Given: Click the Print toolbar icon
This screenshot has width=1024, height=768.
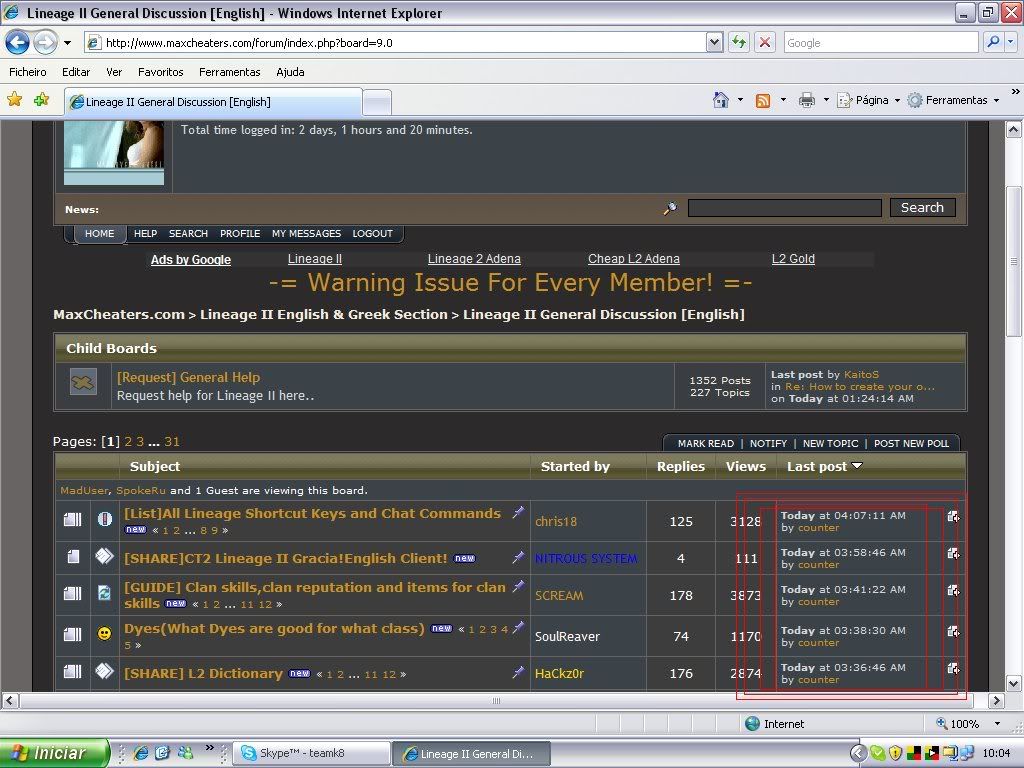Looking at the screenshot, I should [807, 100].
